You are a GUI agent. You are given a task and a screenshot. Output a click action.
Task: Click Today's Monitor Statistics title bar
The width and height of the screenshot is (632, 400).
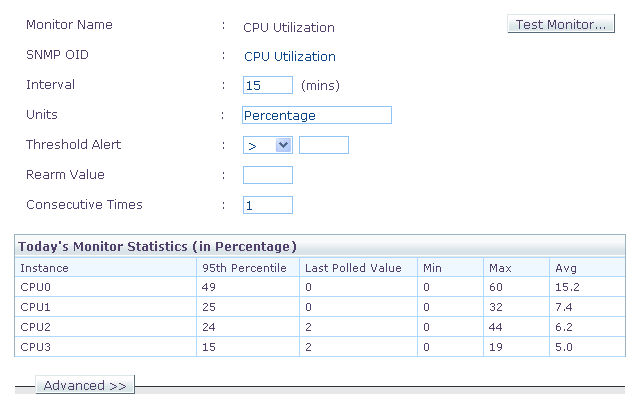click(x=320, y=246)
